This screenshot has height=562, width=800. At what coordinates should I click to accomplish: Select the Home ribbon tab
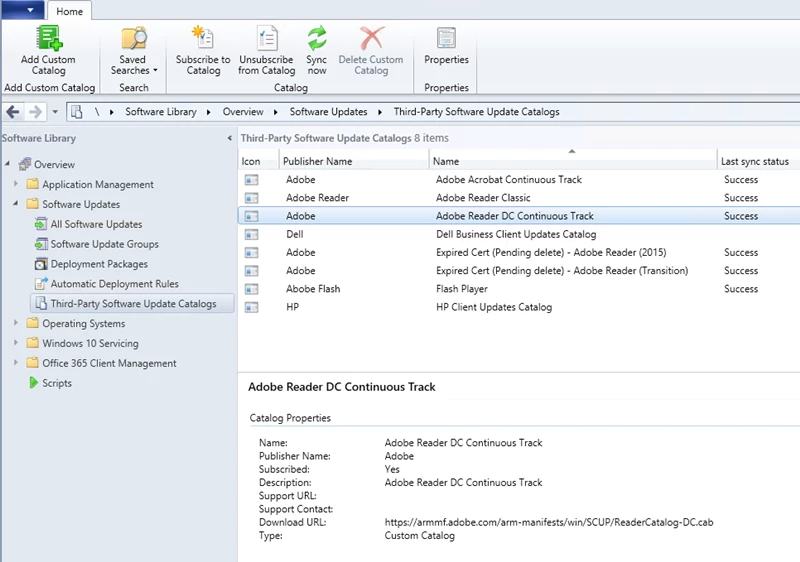point(69,11)
